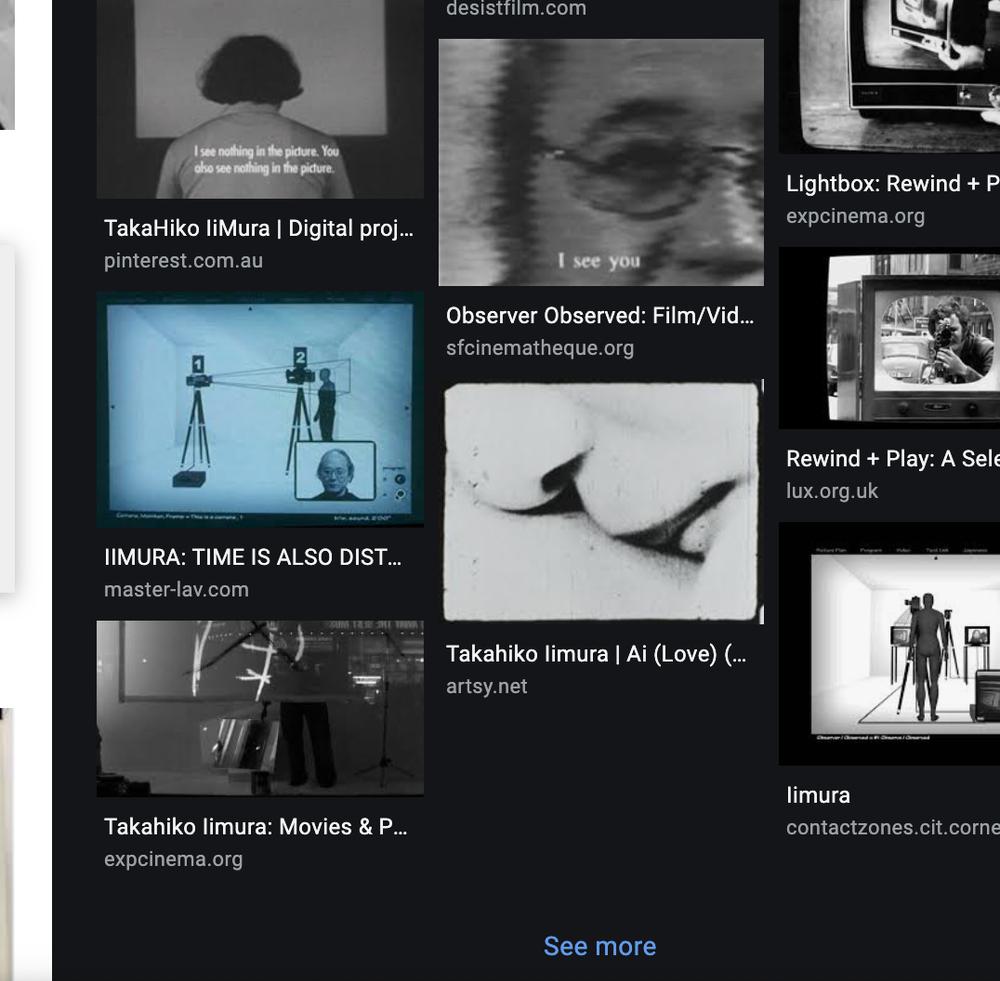Screen dimensions: 1000x981
Task: Click 'TakaHiko IiMura | Digital proj…' title
Action: point(259,228)
